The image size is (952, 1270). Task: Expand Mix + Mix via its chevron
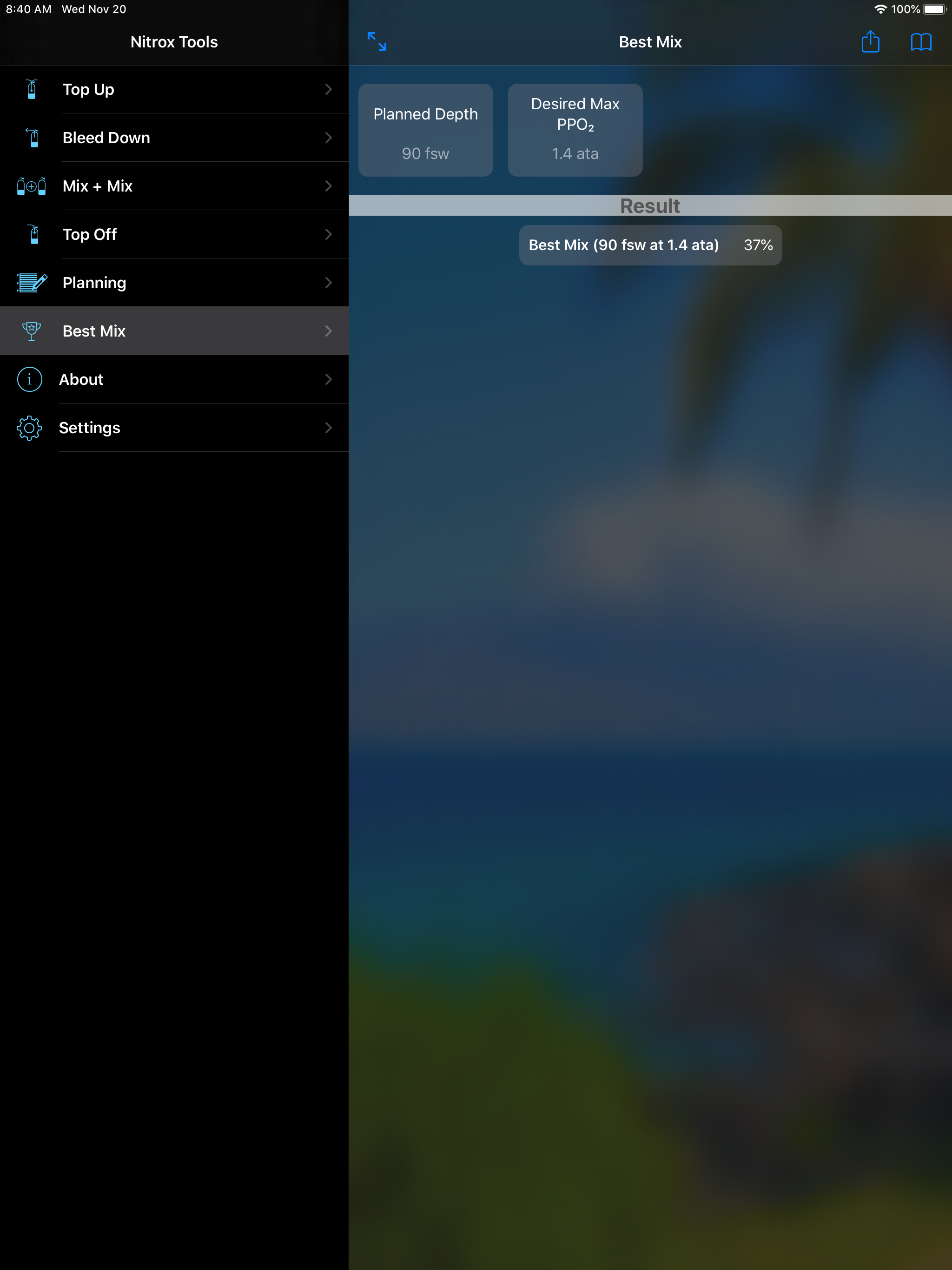[329, 186]
